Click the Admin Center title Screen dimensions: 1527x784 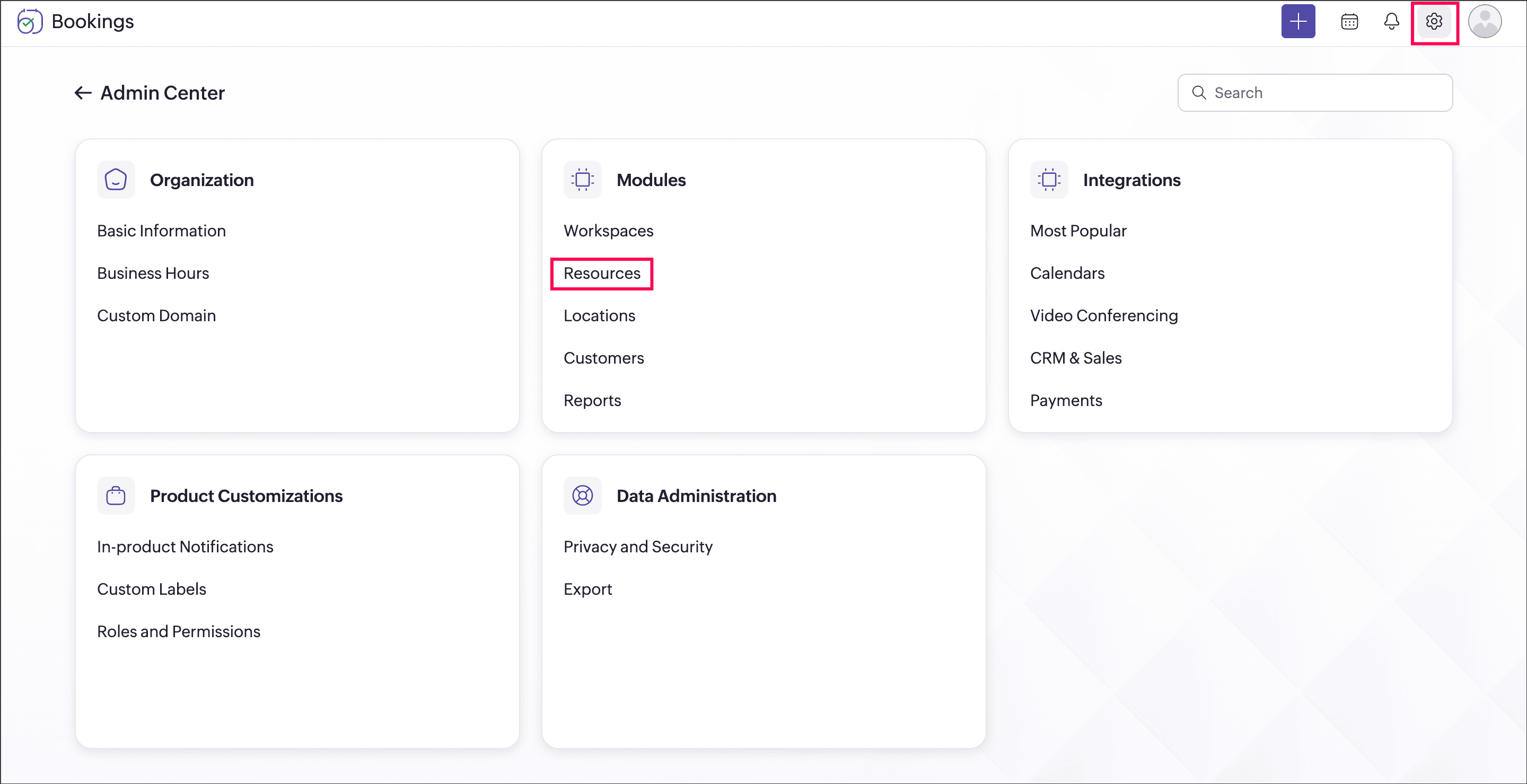click(x=162, y=93)
